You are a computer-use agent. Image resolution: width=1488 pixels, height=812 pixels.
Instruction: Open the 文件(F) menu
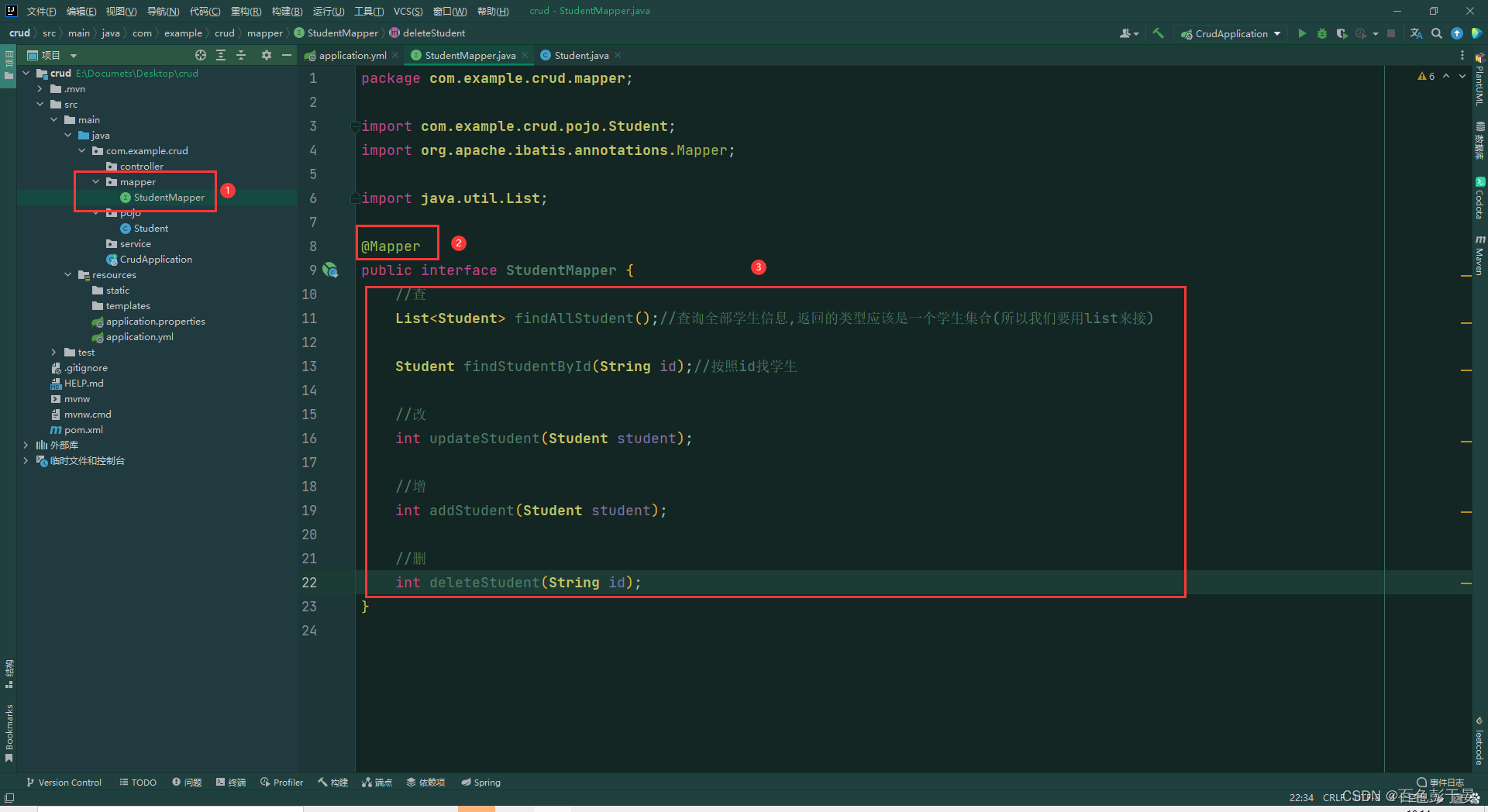point(41,11)
